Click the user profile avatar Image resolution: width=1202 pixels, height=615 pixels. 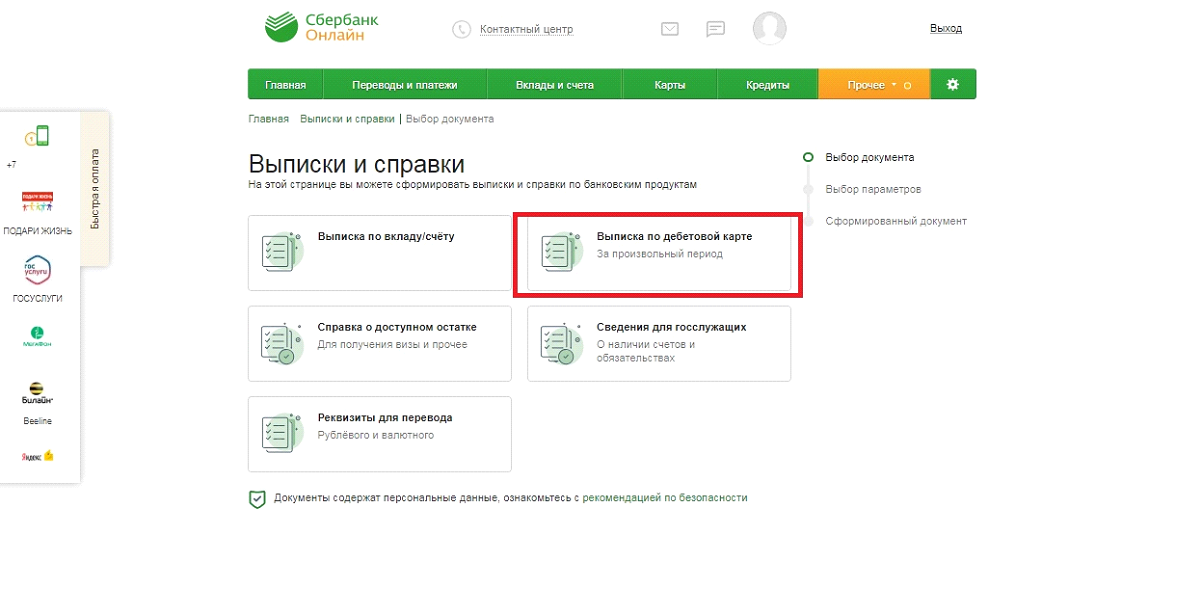point(769,28)
